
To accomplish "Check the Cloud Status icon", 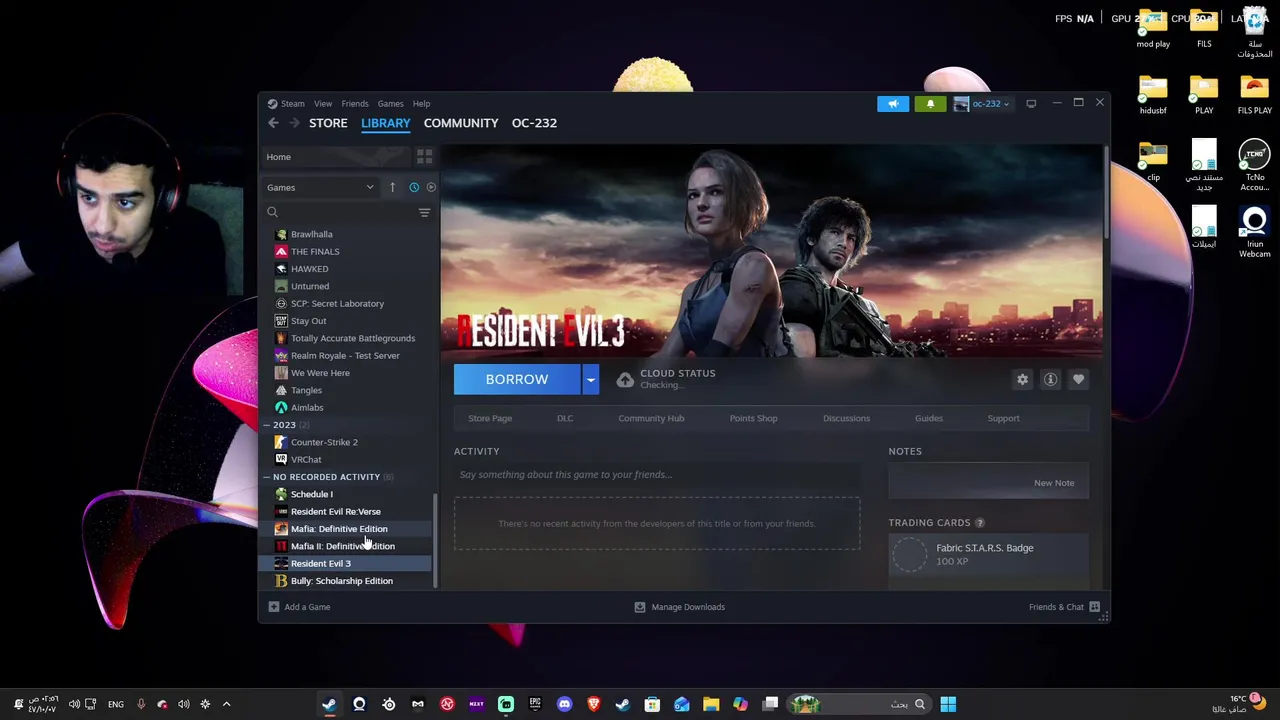I will coord(625,379).
